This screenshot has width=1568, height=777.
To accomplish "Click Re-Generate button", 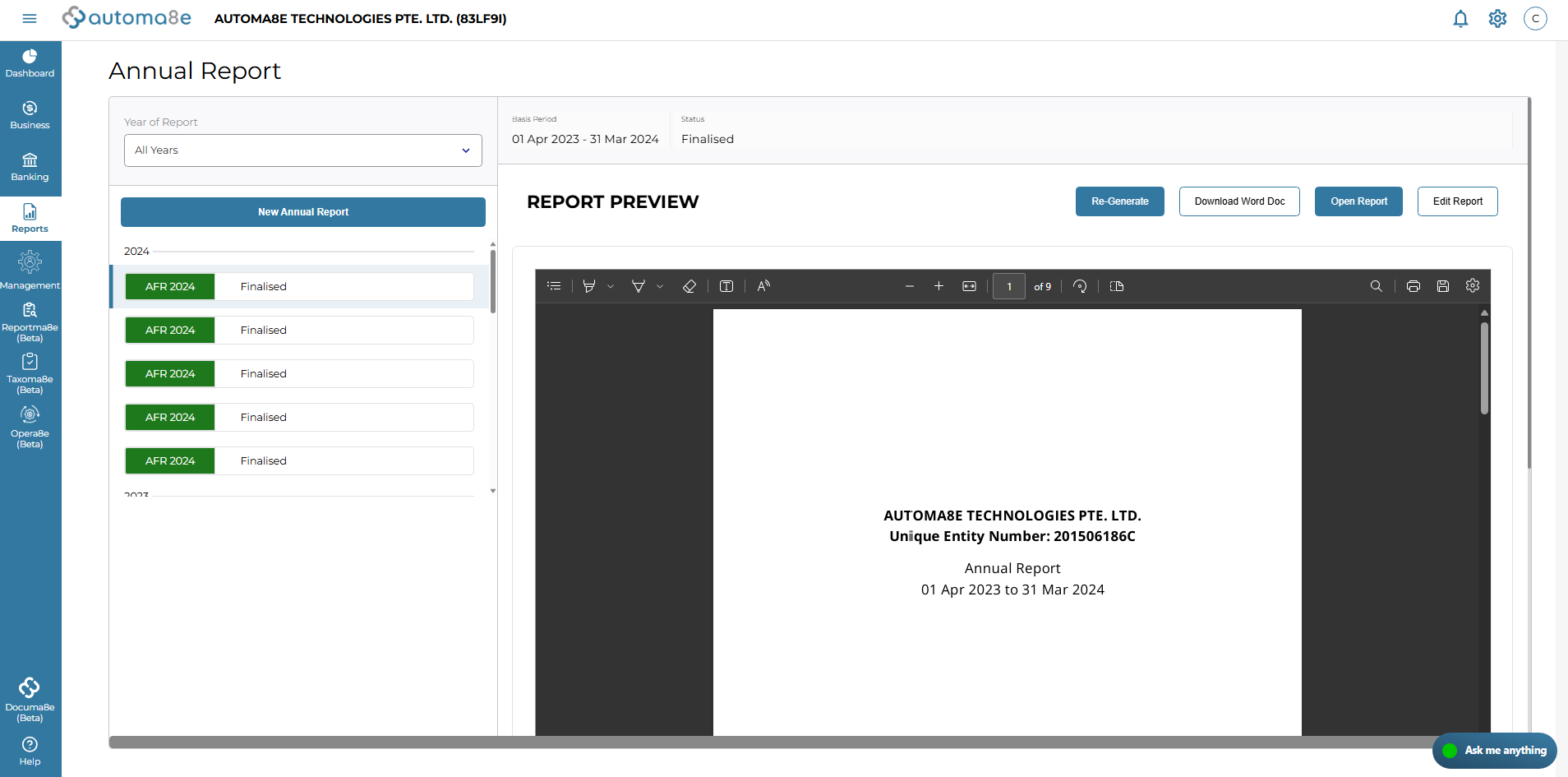I will (1120, 201).
